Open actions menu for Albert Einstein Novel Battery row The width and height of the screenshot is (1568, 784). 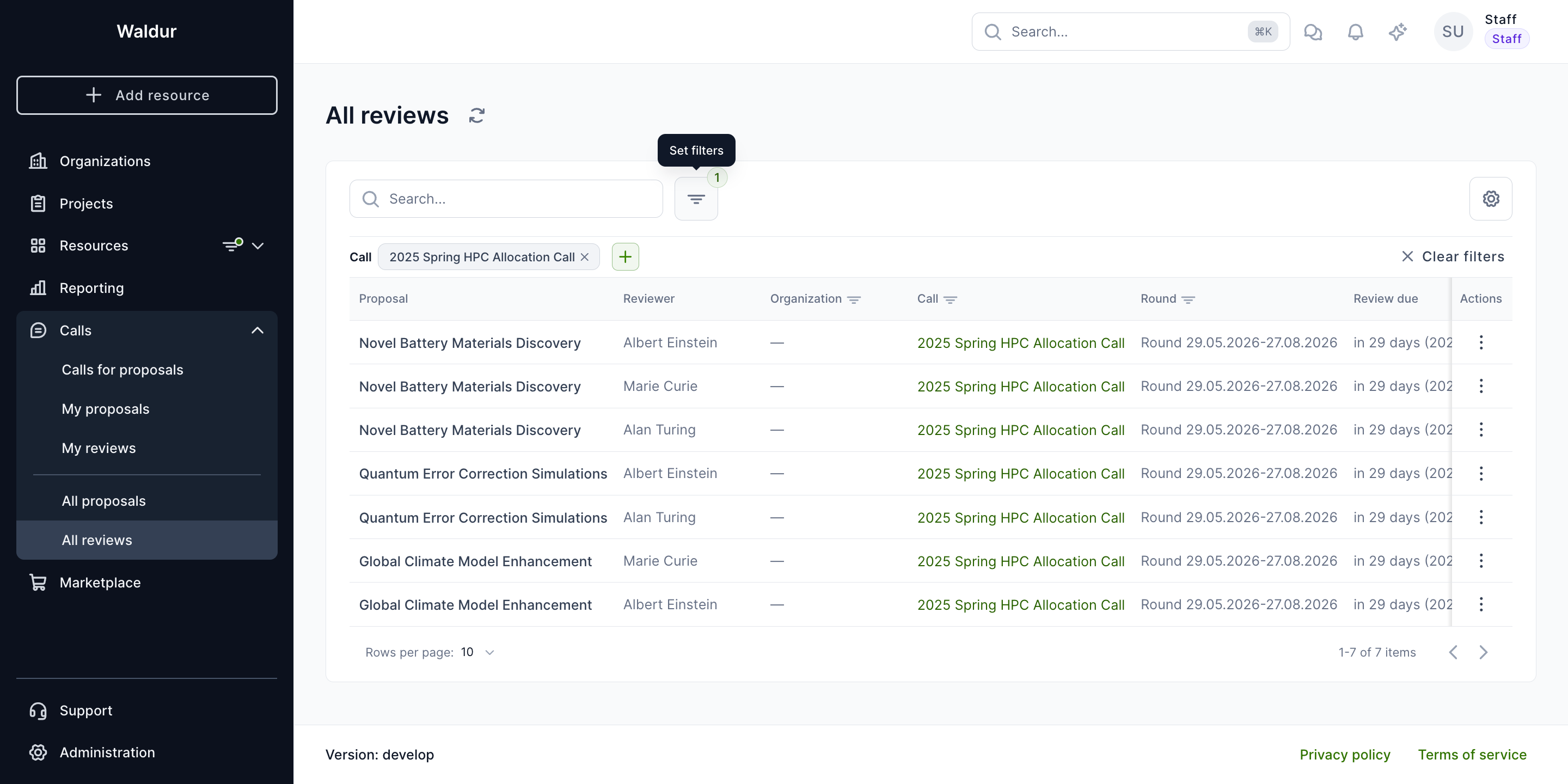(1480, 342)
